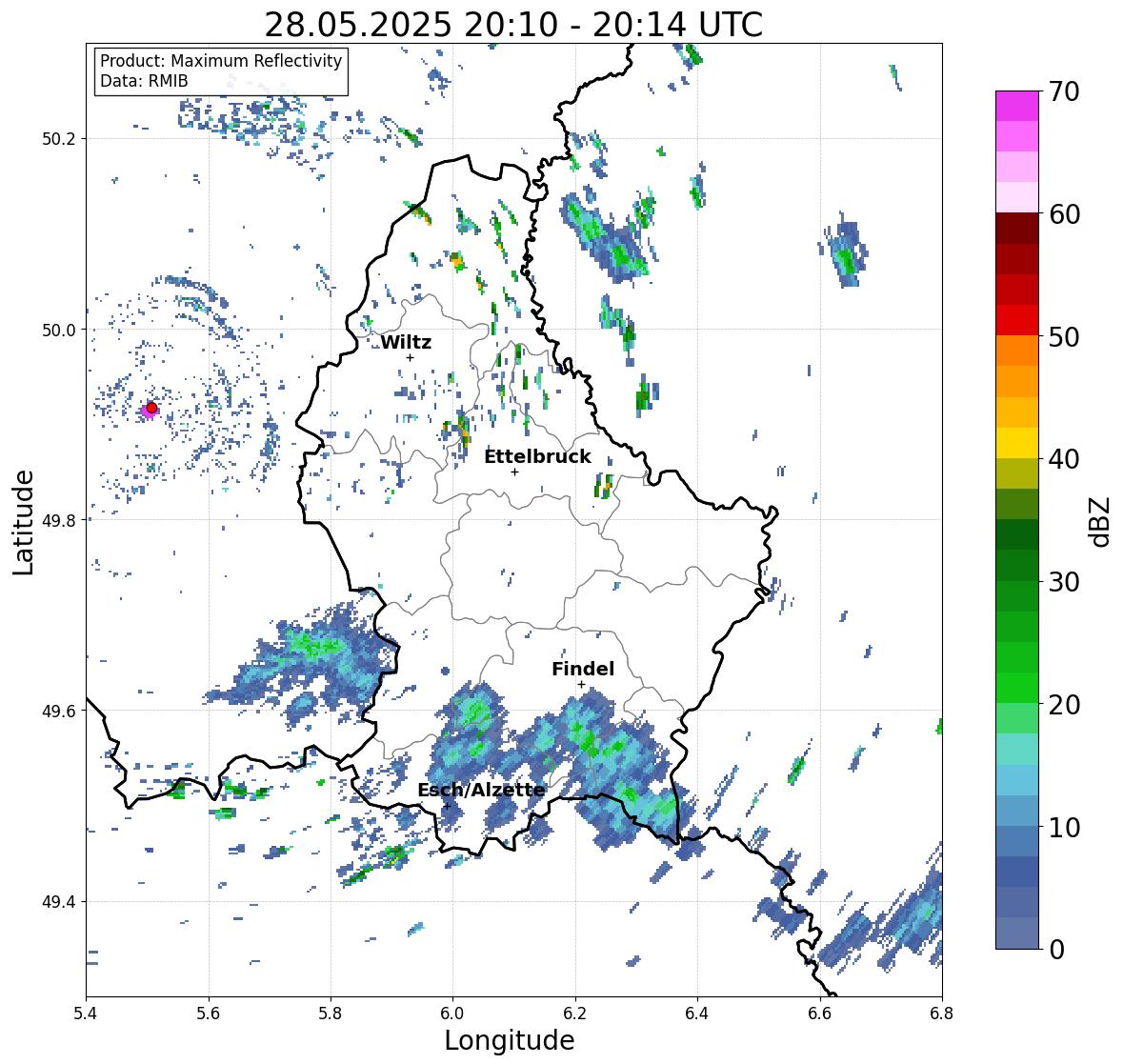The width and height of the screenshot is (1123, 1064).
Task: Click the 50.0 latitude tick label
Action: (x=59, y=331)
